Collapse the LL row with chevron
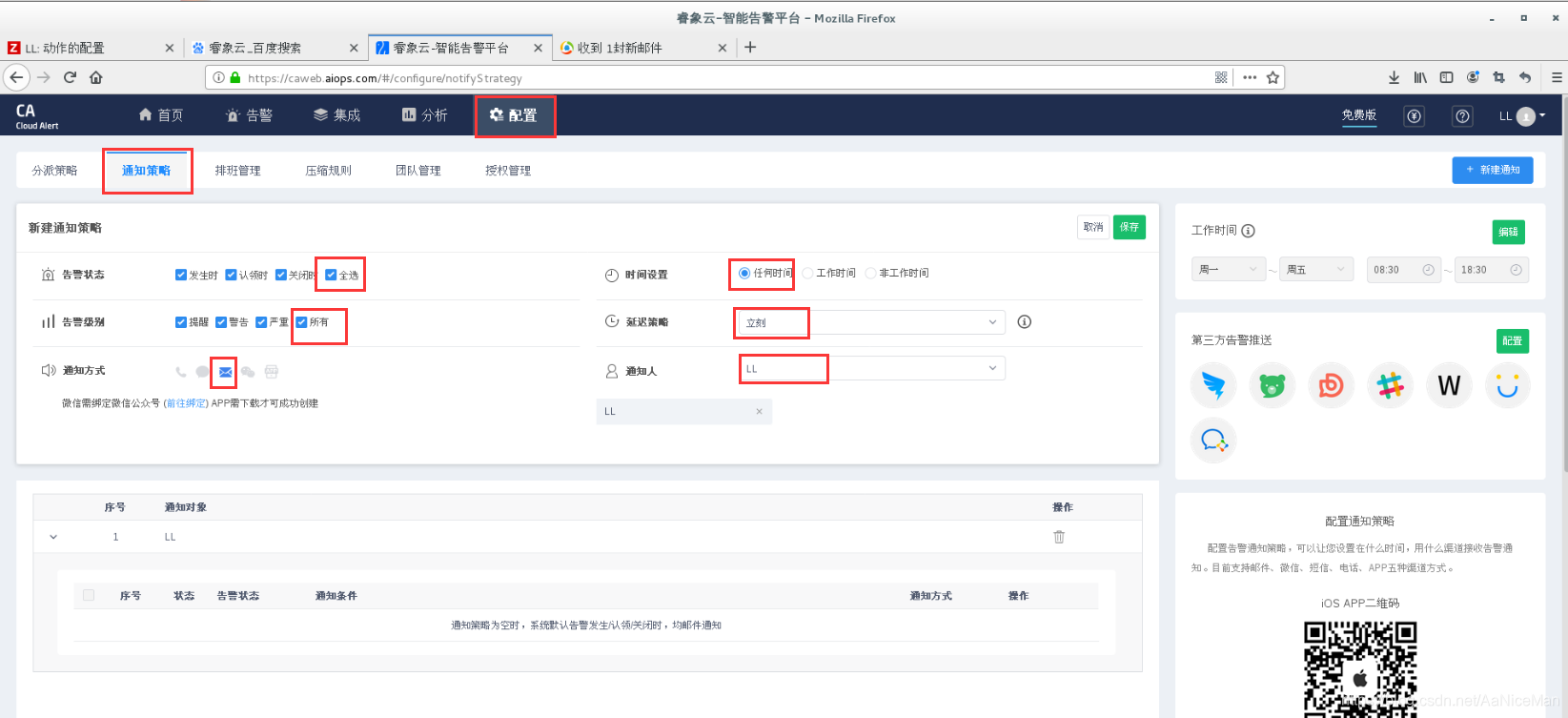 click(53, 537)
